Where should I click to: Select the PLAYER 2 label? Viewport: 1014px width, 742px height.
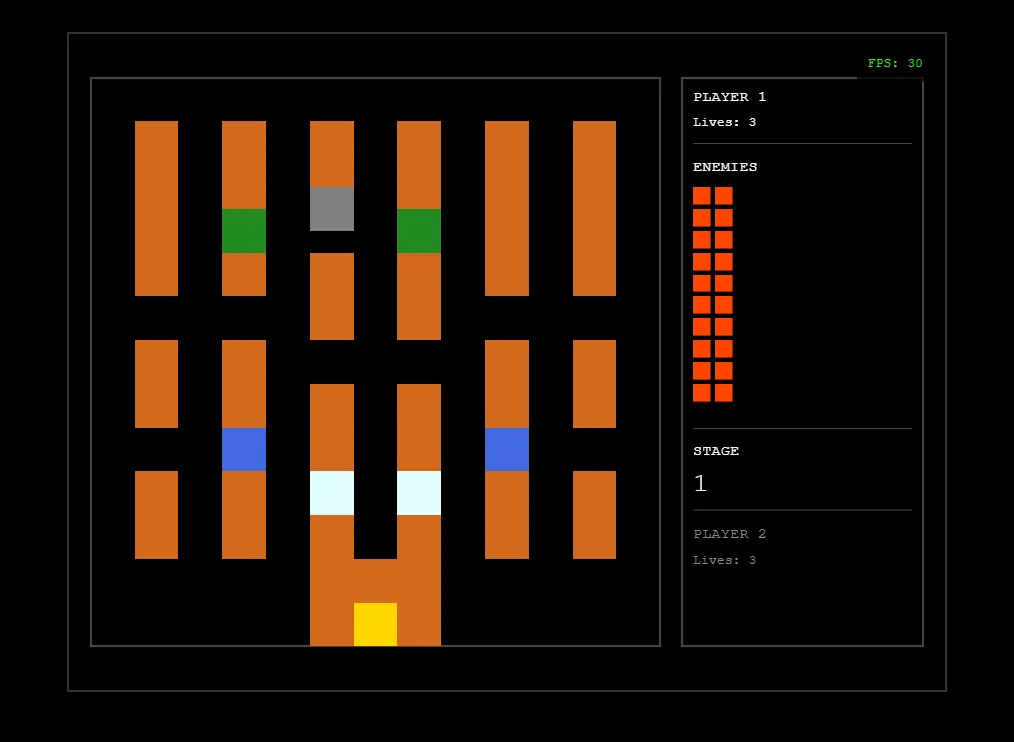(x=730, y=534)
